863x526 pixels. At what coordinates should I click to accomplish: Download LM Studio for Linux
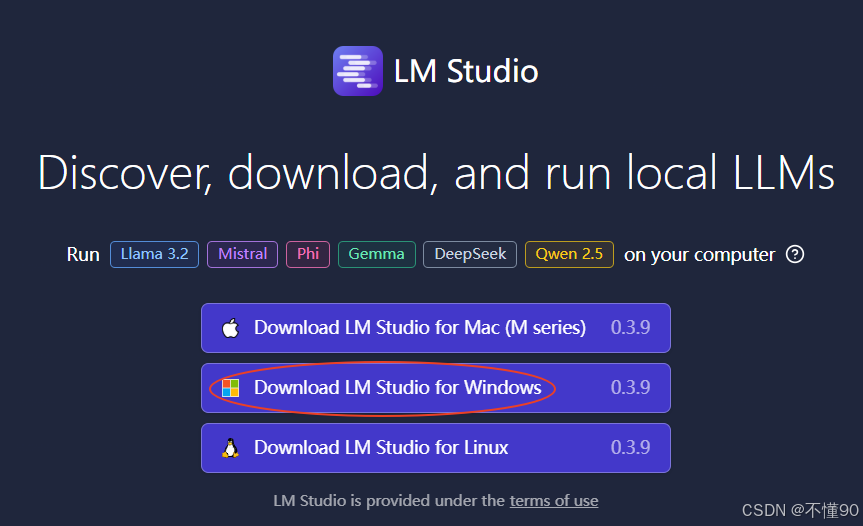(x=436, y=448)
